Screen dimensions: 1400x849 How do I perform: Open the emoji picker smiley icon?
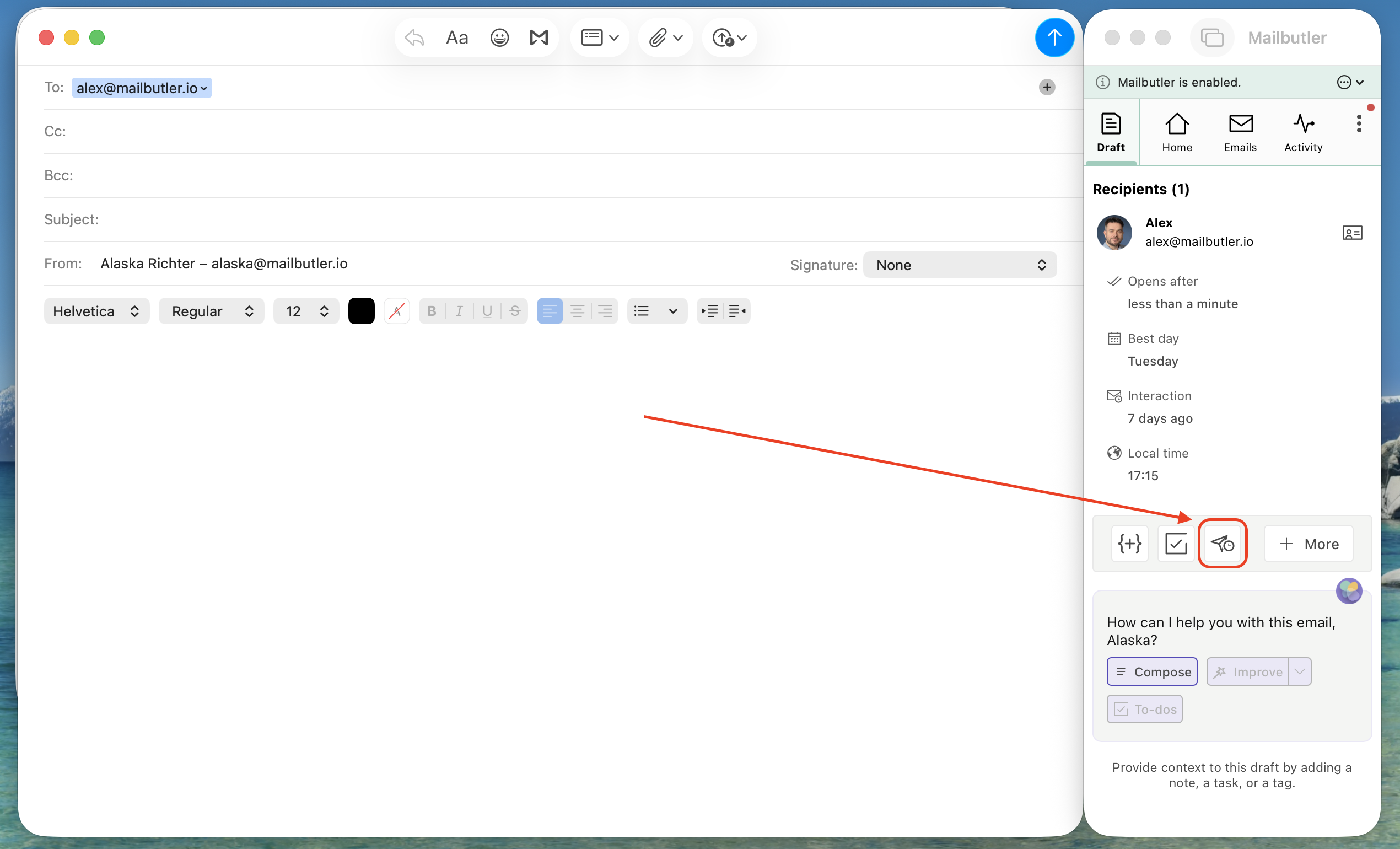(x=499, y=37)
